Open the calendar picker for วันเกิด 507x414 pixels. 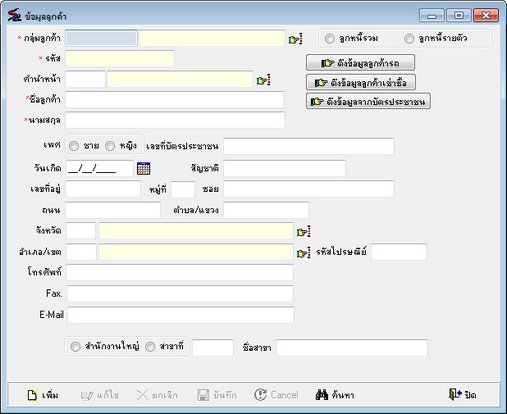(x=144, y=168)
